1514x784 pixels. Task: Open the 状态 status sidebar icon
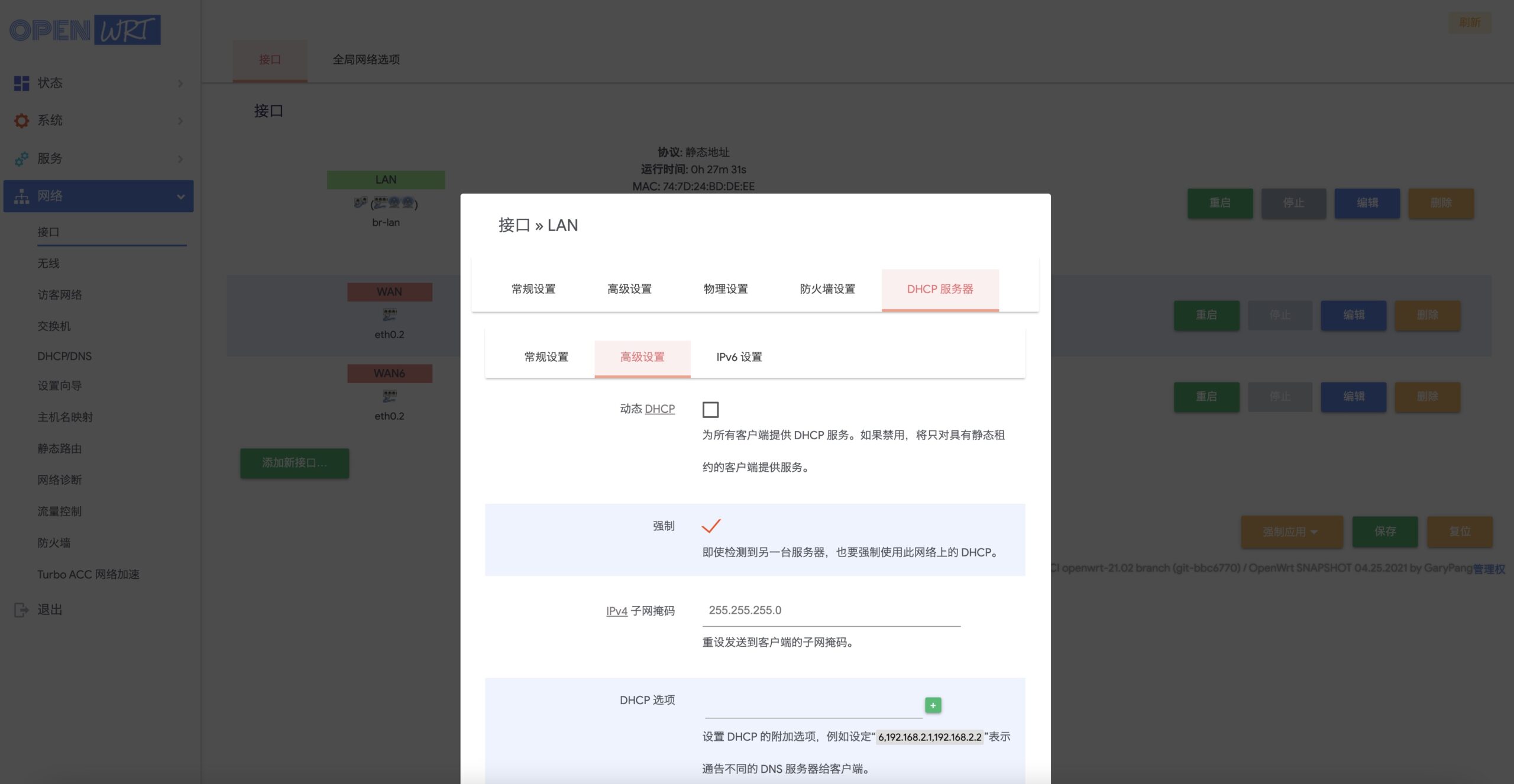pos(21,83)
